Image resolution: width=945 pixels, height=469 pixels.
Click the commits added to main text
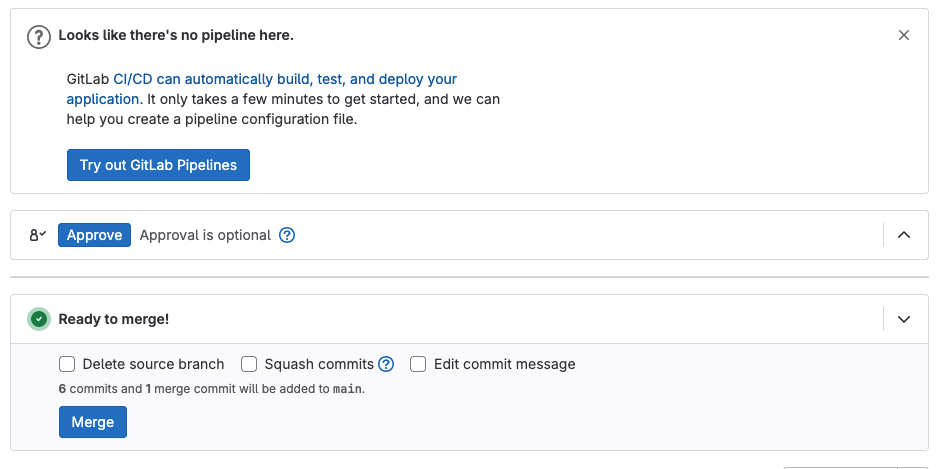[x=212, y=389]
